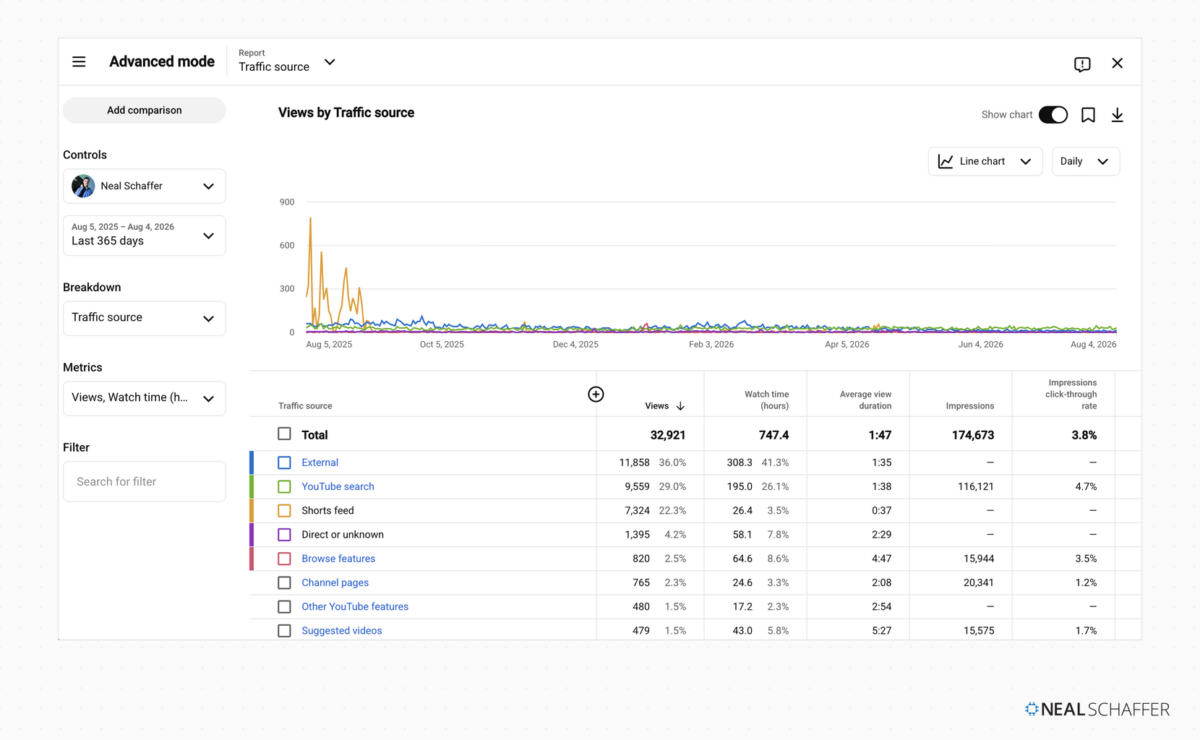Click the line chart icon in chart type selector
The height and width of the screenshot is (740, 1200).
point(945,161)
